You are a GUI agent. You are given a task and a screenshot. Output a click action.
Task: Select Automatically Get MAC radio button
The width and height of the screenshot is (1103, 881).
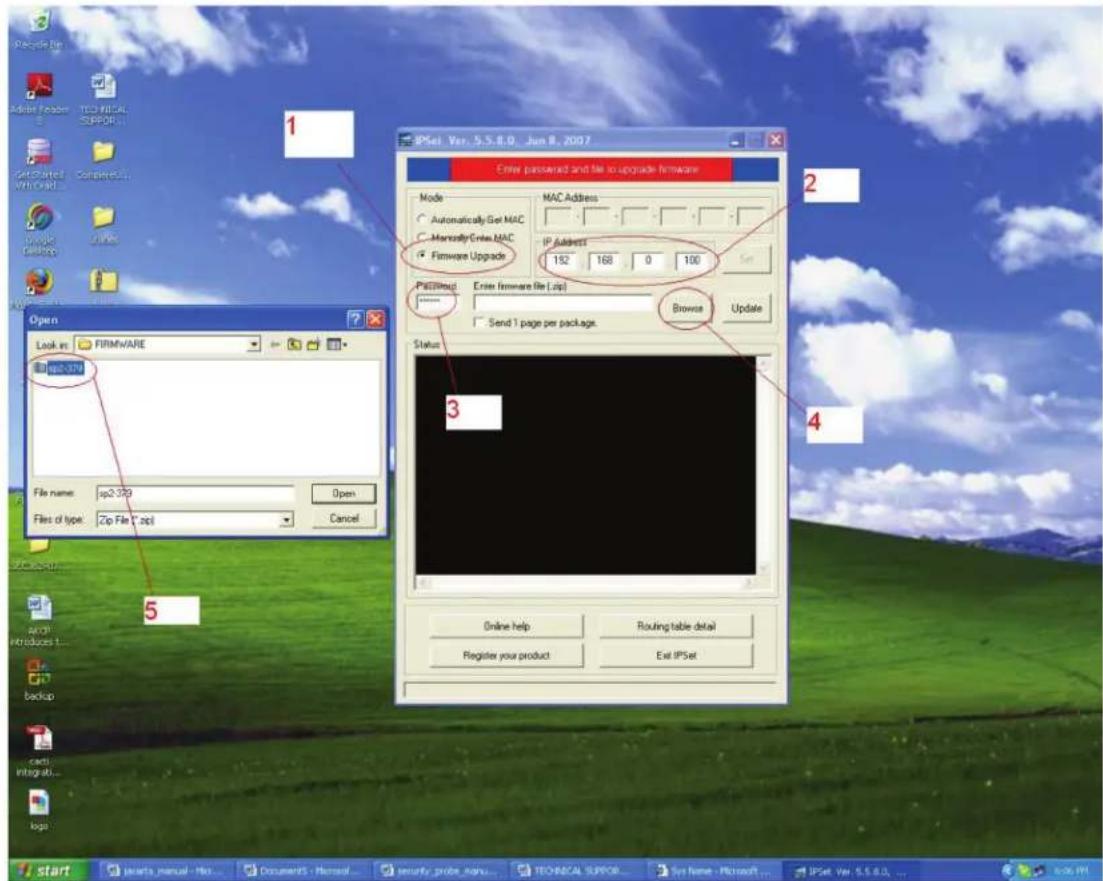pyautogui.click(x=422, y=220)
